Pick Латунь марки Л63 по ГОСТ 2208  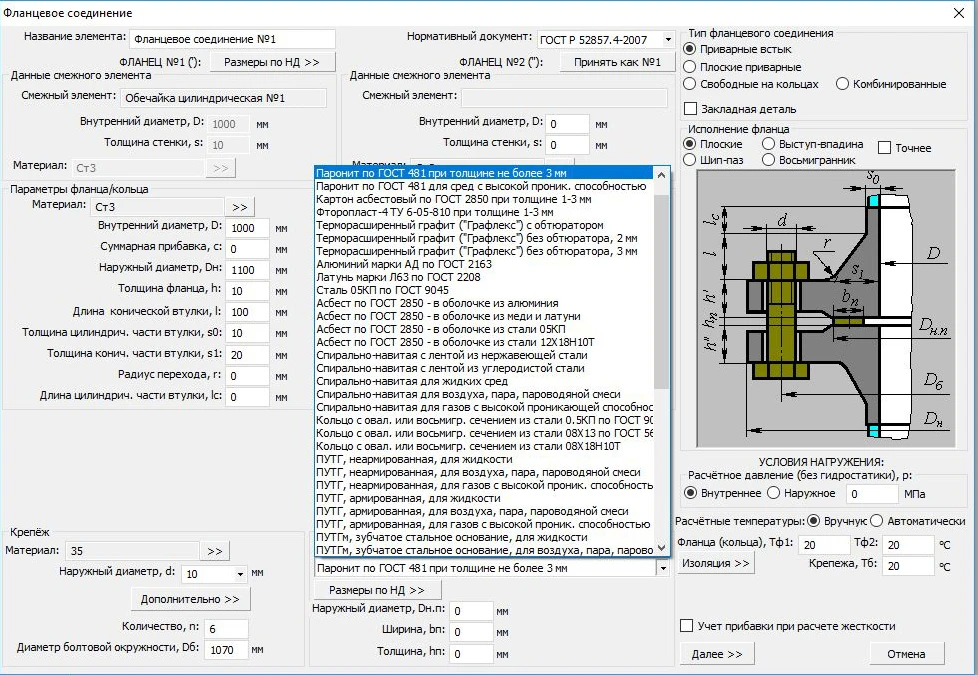[418, 277]
